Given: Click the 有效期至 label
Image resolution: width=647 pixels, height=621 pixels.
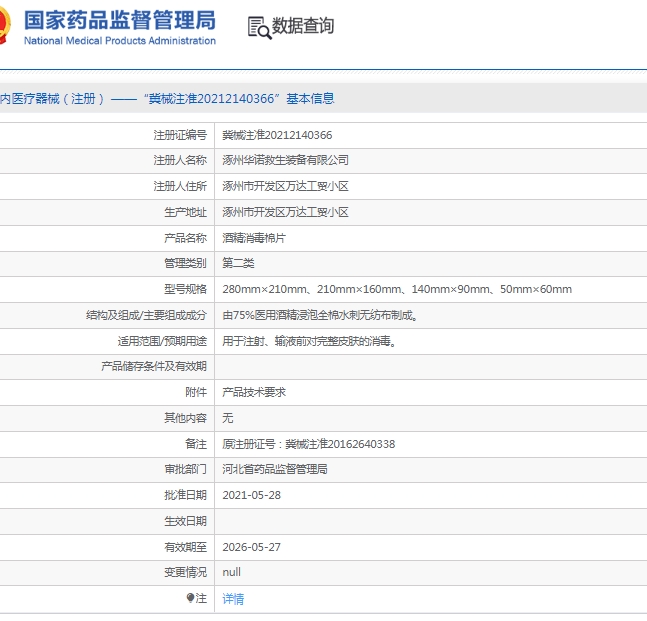Looking at the screenshot, I should [185, 547].
